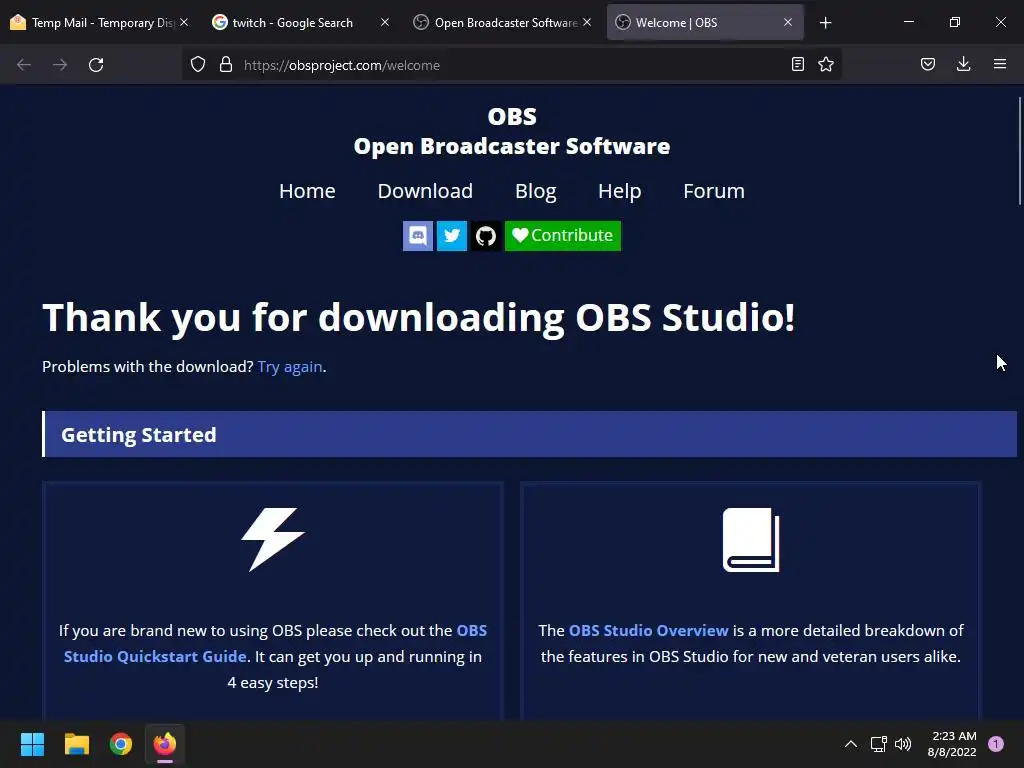Close the twitch Google Search tab
The height and width of the screenshot is (768, 1024).
coord(385,22)
